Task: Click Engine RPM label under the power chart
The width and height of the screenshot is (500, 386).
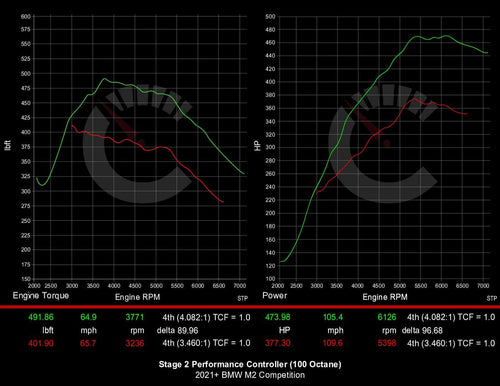Action: point(385,297)
